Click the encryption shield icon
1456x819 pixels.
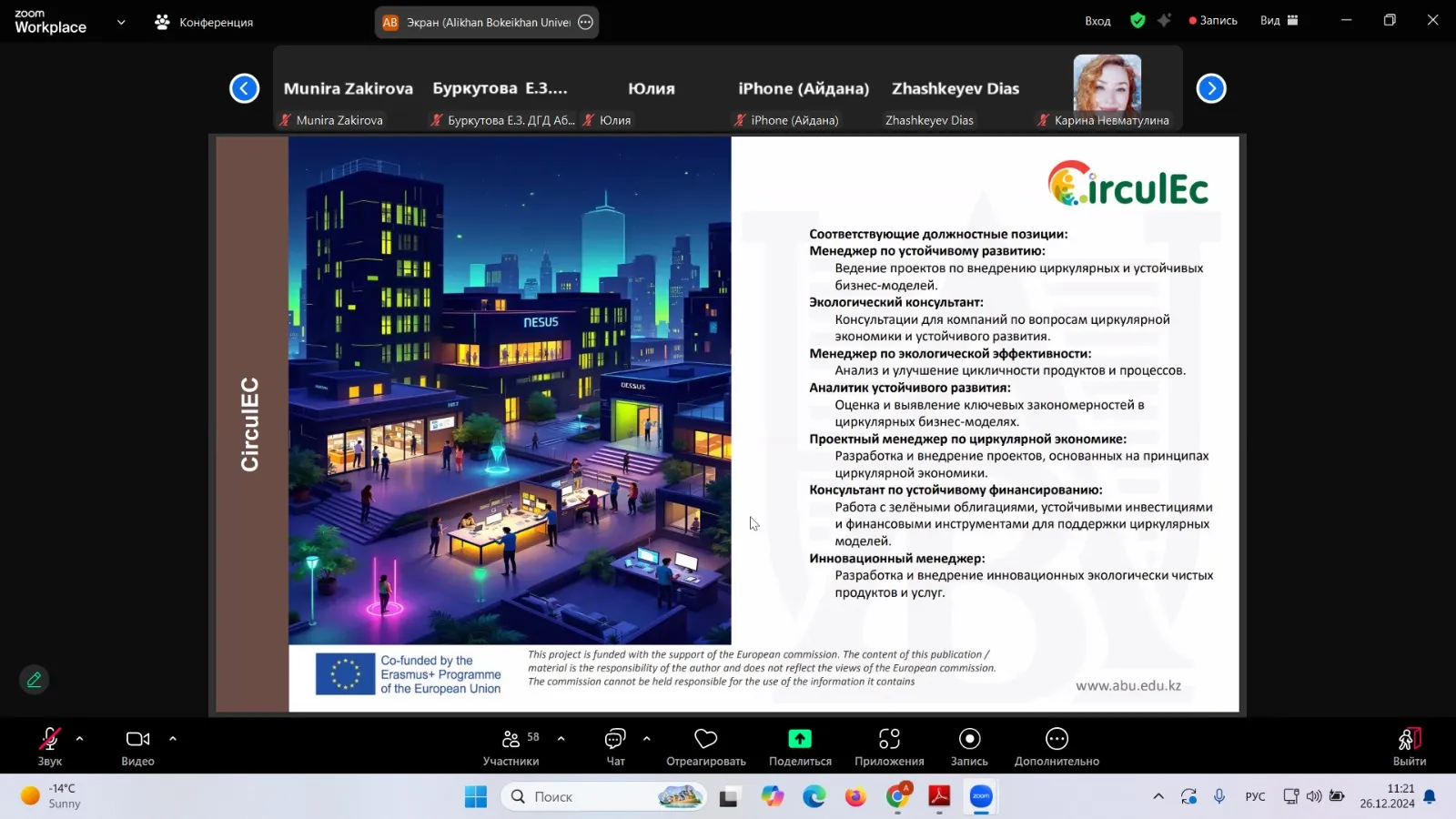[x=1137, y=20]
